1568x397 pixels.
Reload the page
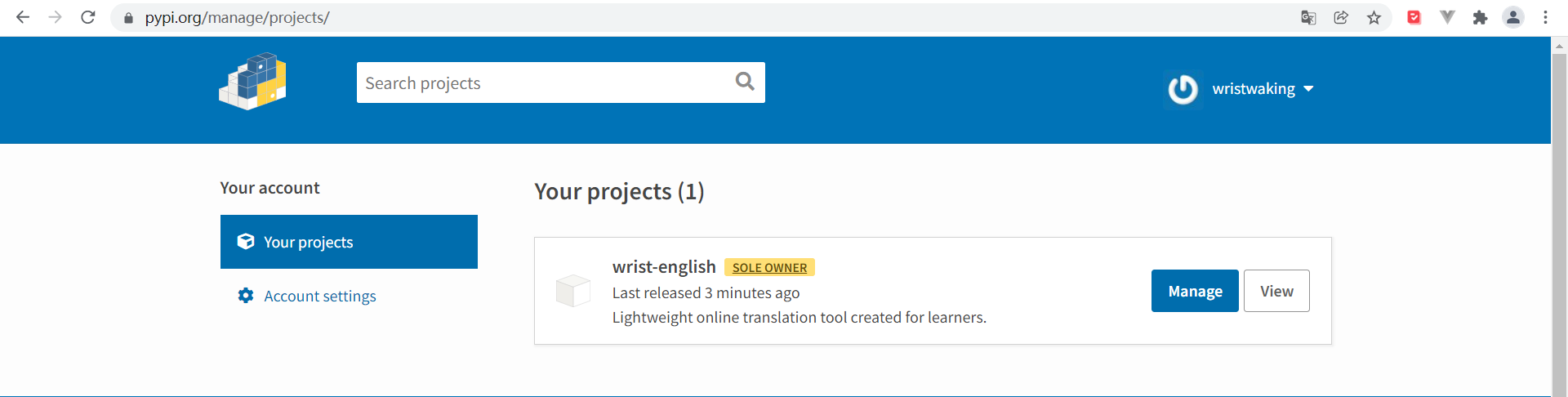pos(88,17)
